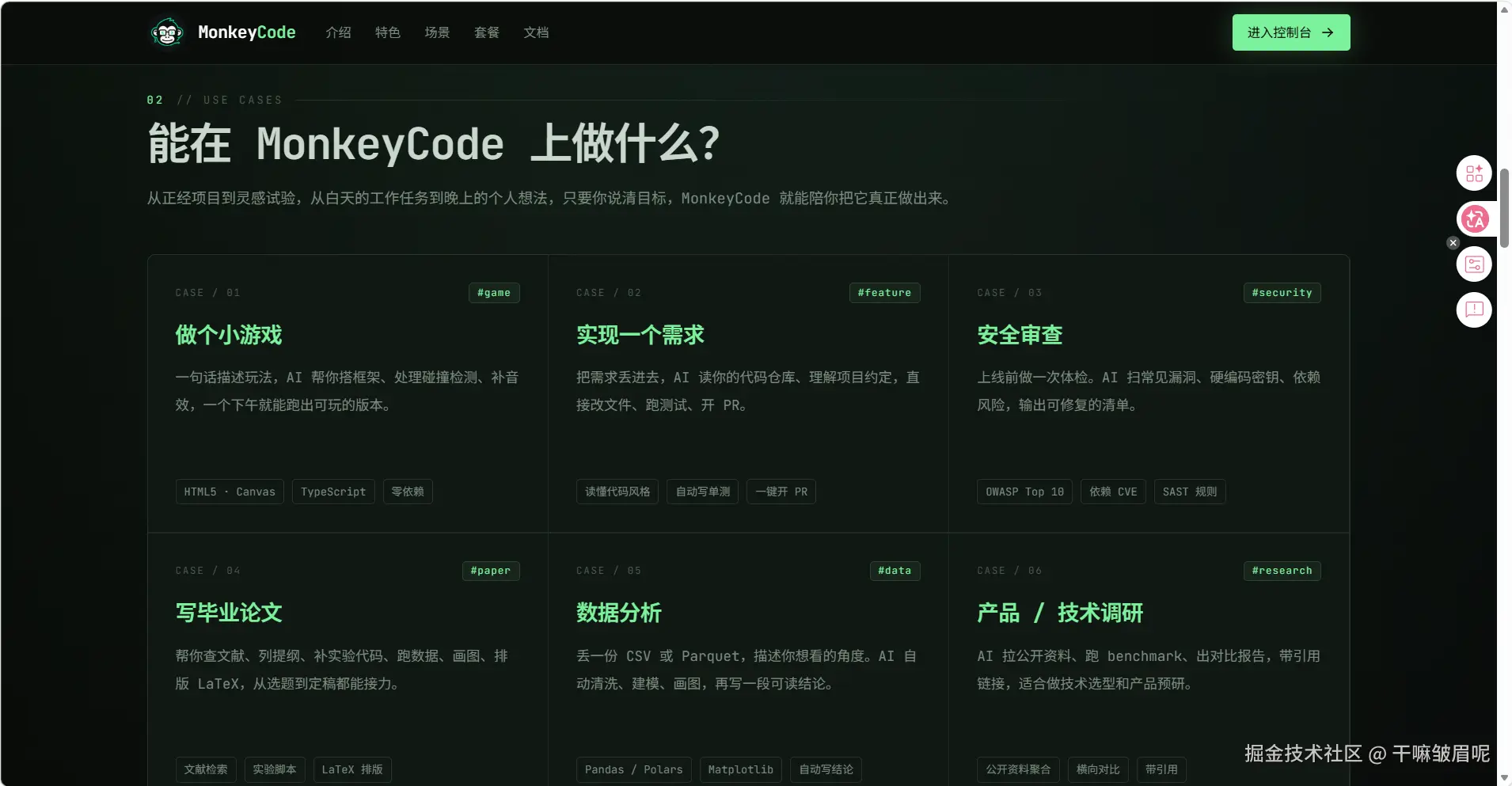Open the 写毕业论文 case card title
The width and height of the screenshot is (1512, 786).
229,613
